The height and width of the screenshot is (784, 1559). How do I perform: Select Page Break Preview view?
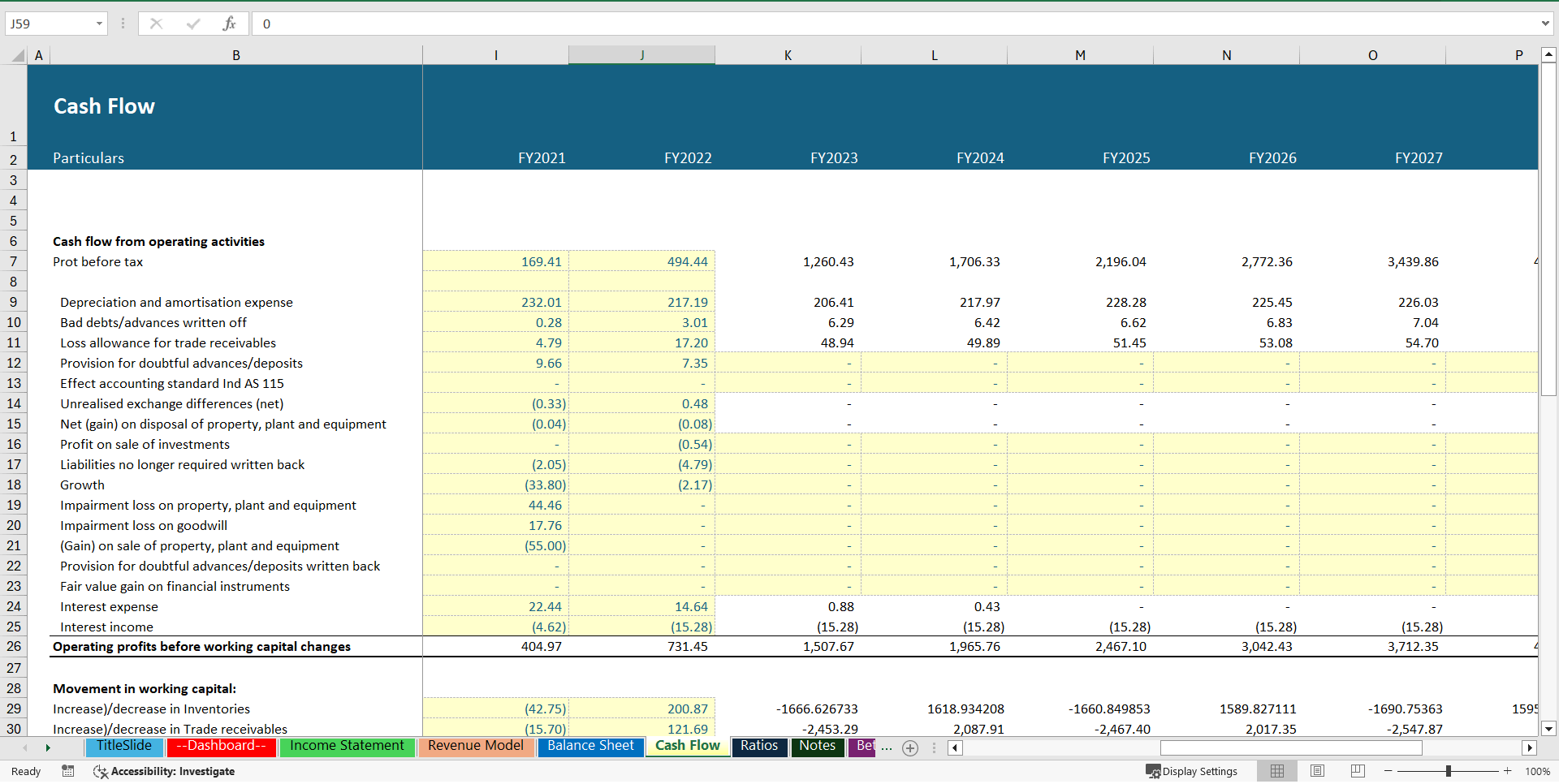tap(1357, 770)
